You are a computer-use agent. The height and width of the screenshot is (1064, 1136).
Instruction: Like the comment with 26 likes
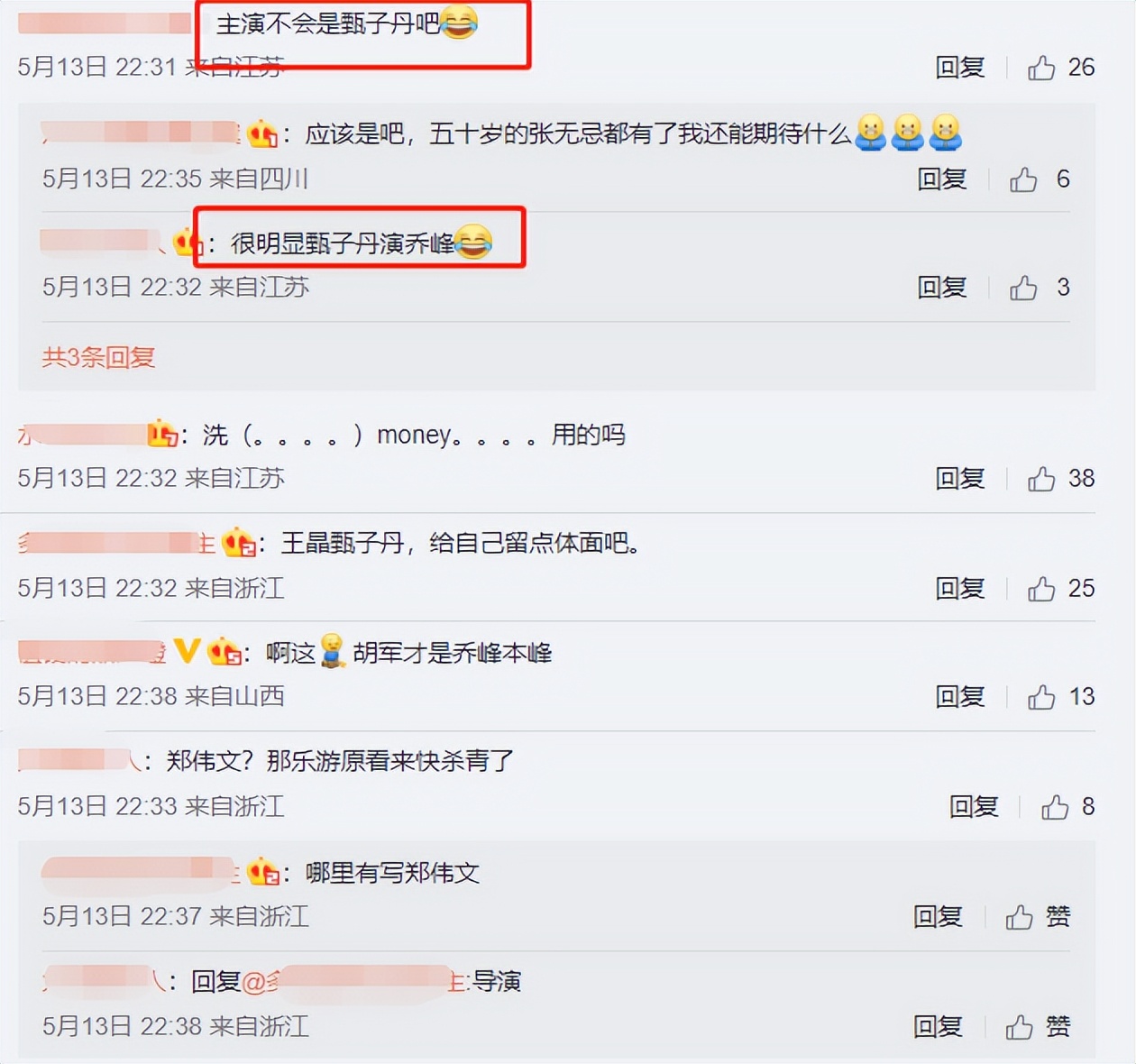[x=1041, y=68]
